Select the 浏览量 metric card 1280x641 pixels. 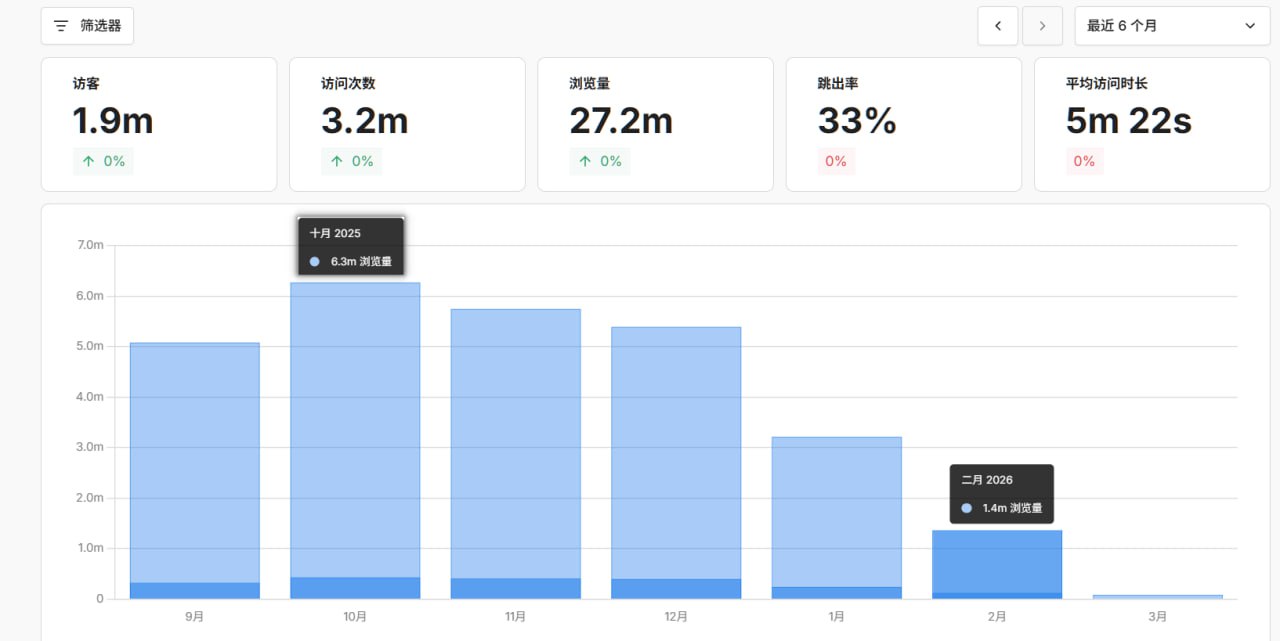[x=655, y=124]
